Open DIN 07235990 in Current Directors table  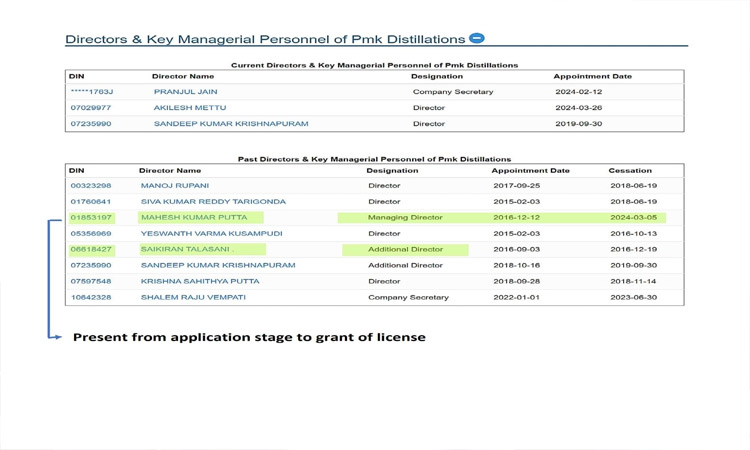pos(91,123)
